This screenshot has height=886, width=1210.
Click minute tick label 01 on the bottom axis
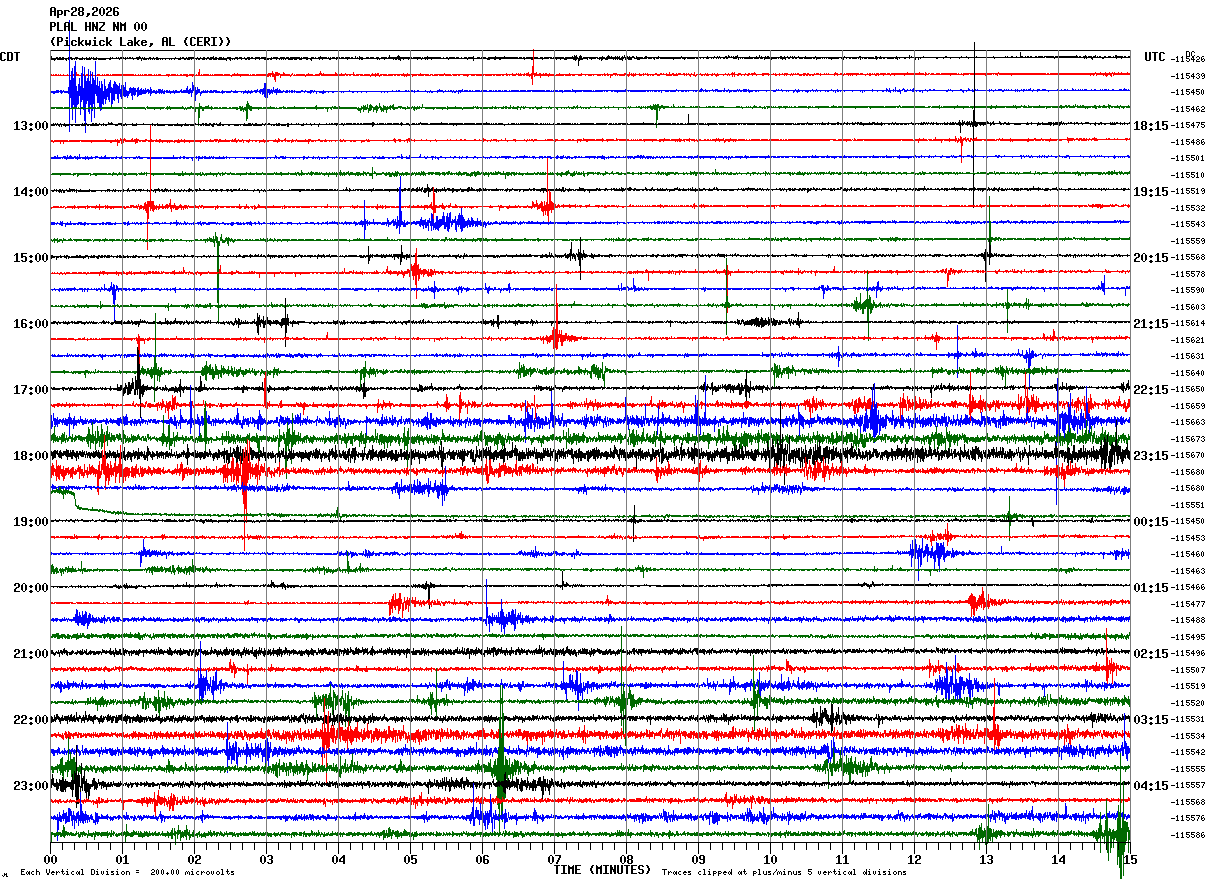coord(122,860)
